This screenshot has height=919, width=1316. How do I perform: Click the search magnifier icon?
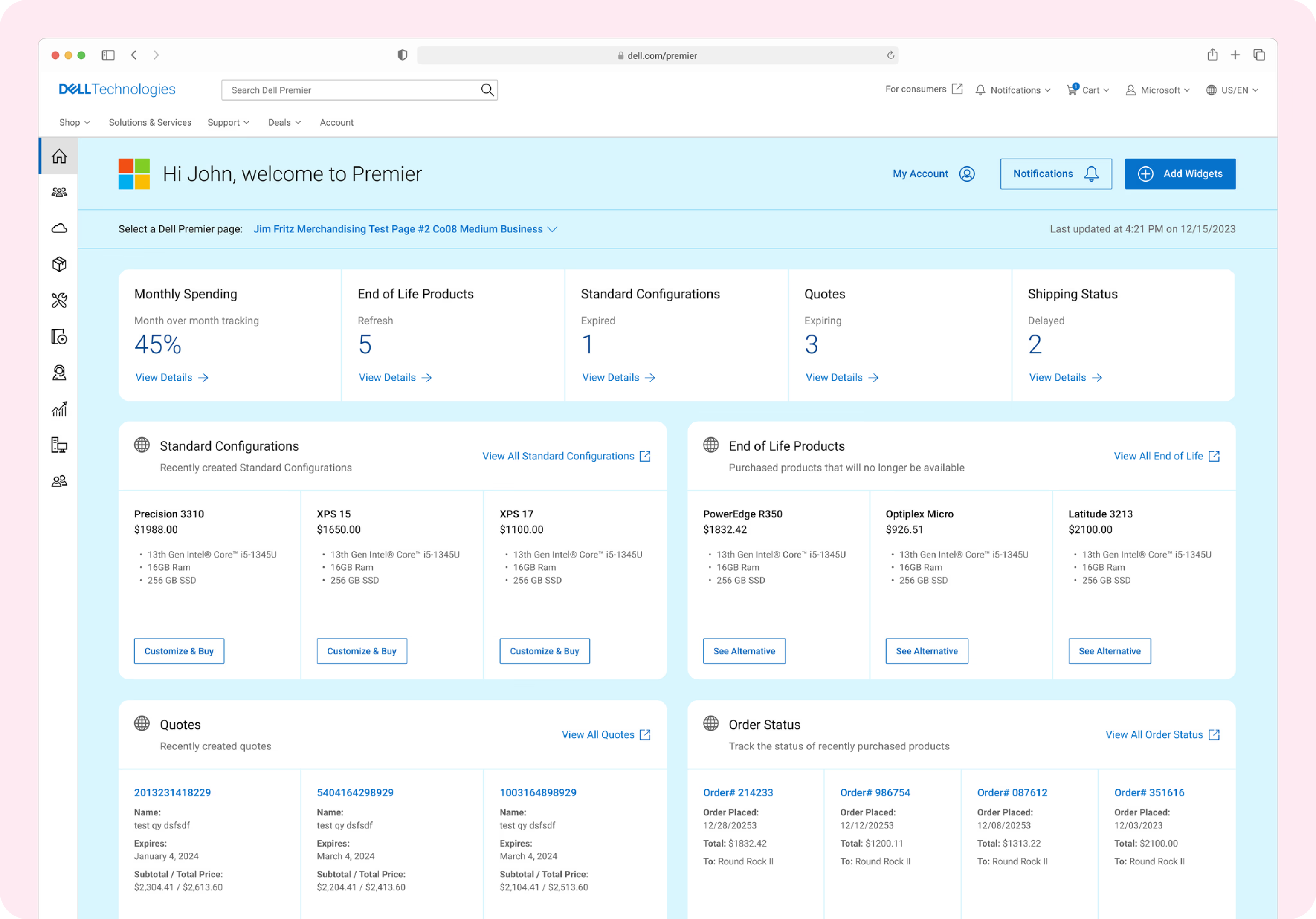(487, 90)
